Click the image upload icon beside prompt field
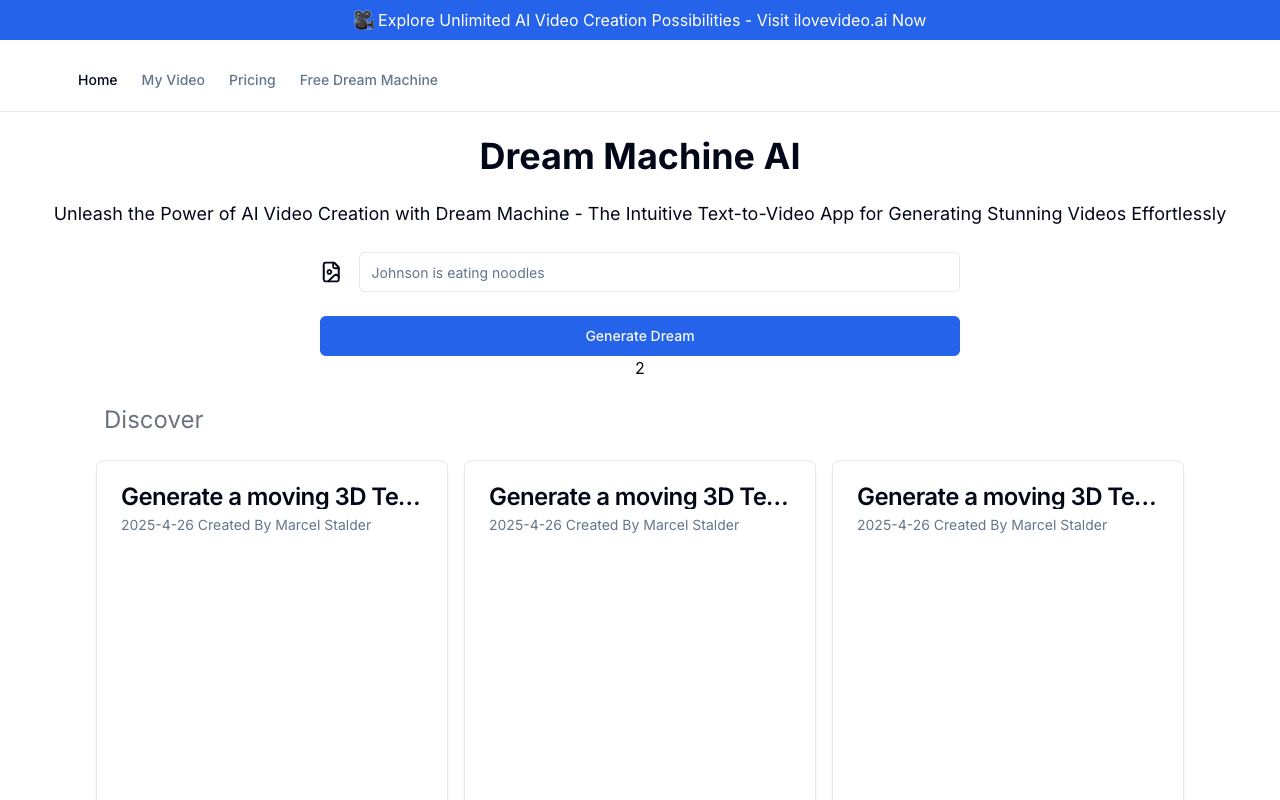The image size is (1280, 800). 331,272
